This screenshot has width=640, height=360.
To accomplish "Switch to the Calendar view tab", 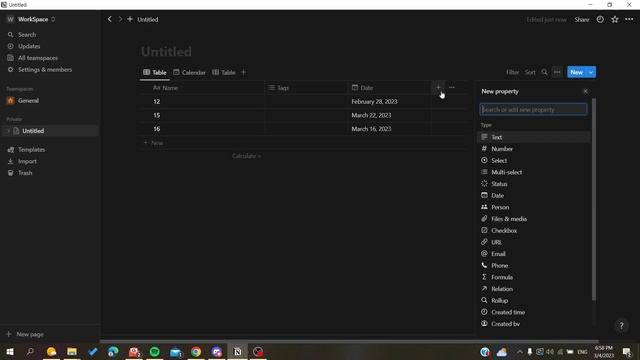I will pos(189,72).
